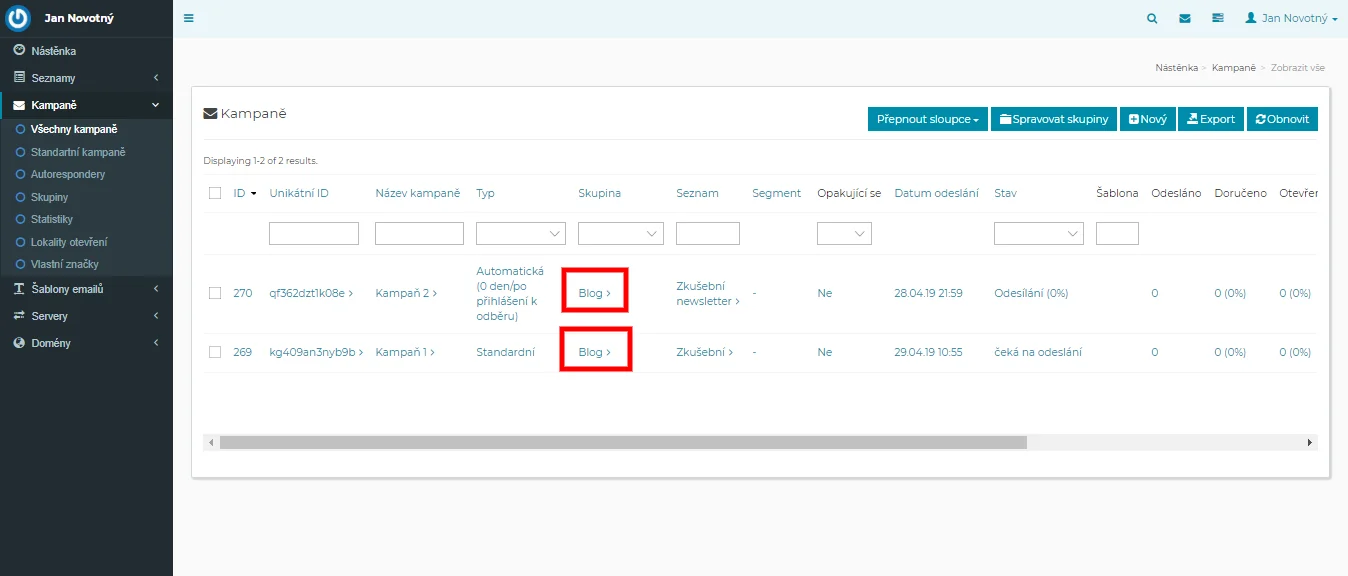1348x576 pixels.
Task: Click the hamburger menu icon in top bar
Action: click(x=189, y=18)
